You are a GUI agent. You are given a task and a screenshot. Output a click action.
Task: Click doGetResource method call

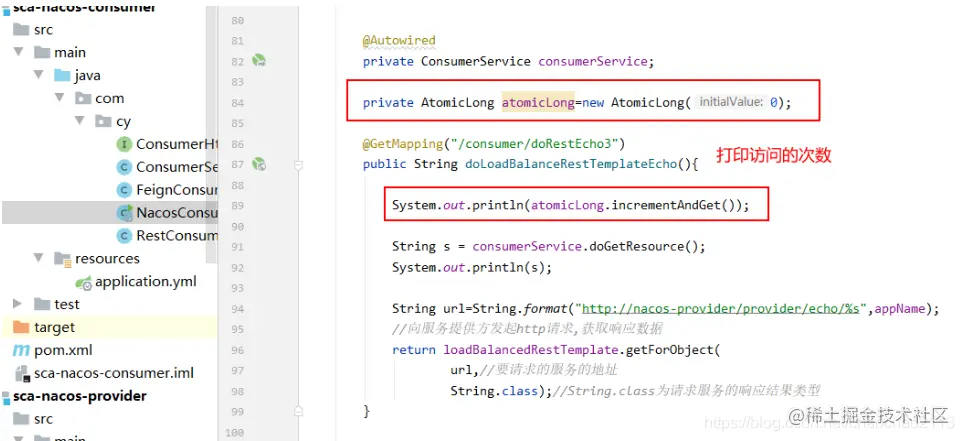636,247
